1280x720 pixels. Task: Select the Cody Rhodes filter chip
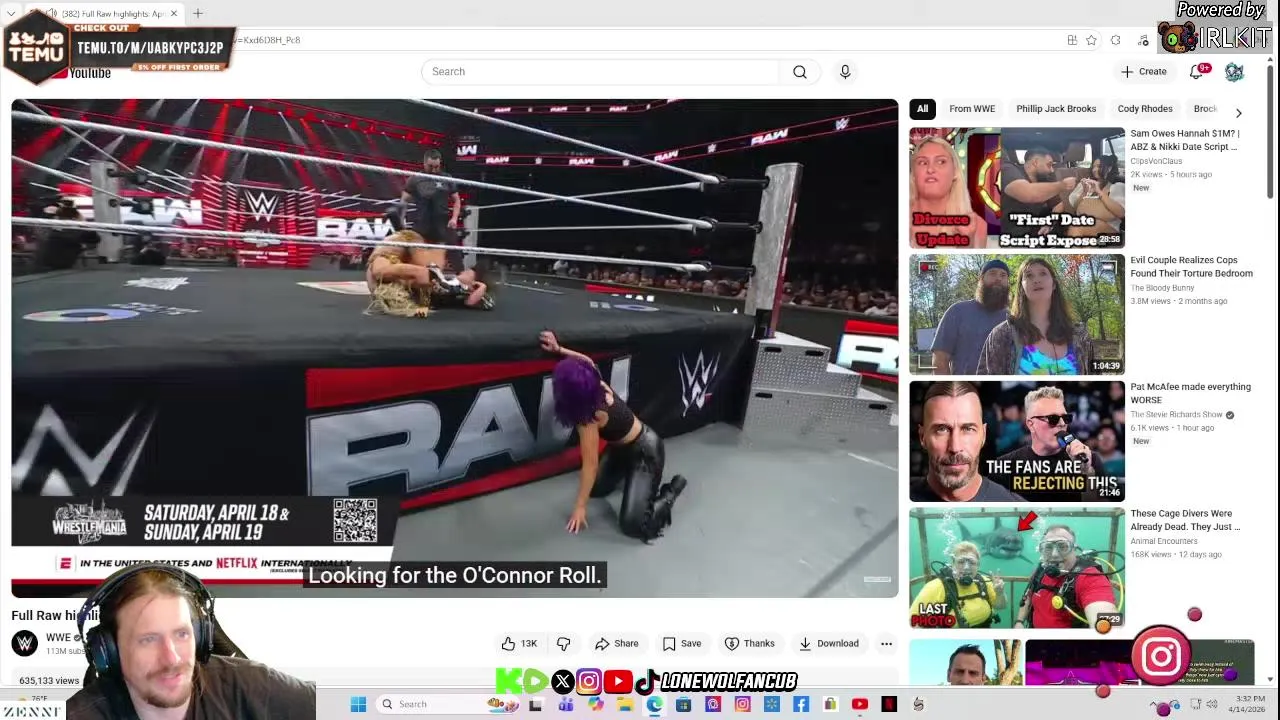pos(1145,109)
